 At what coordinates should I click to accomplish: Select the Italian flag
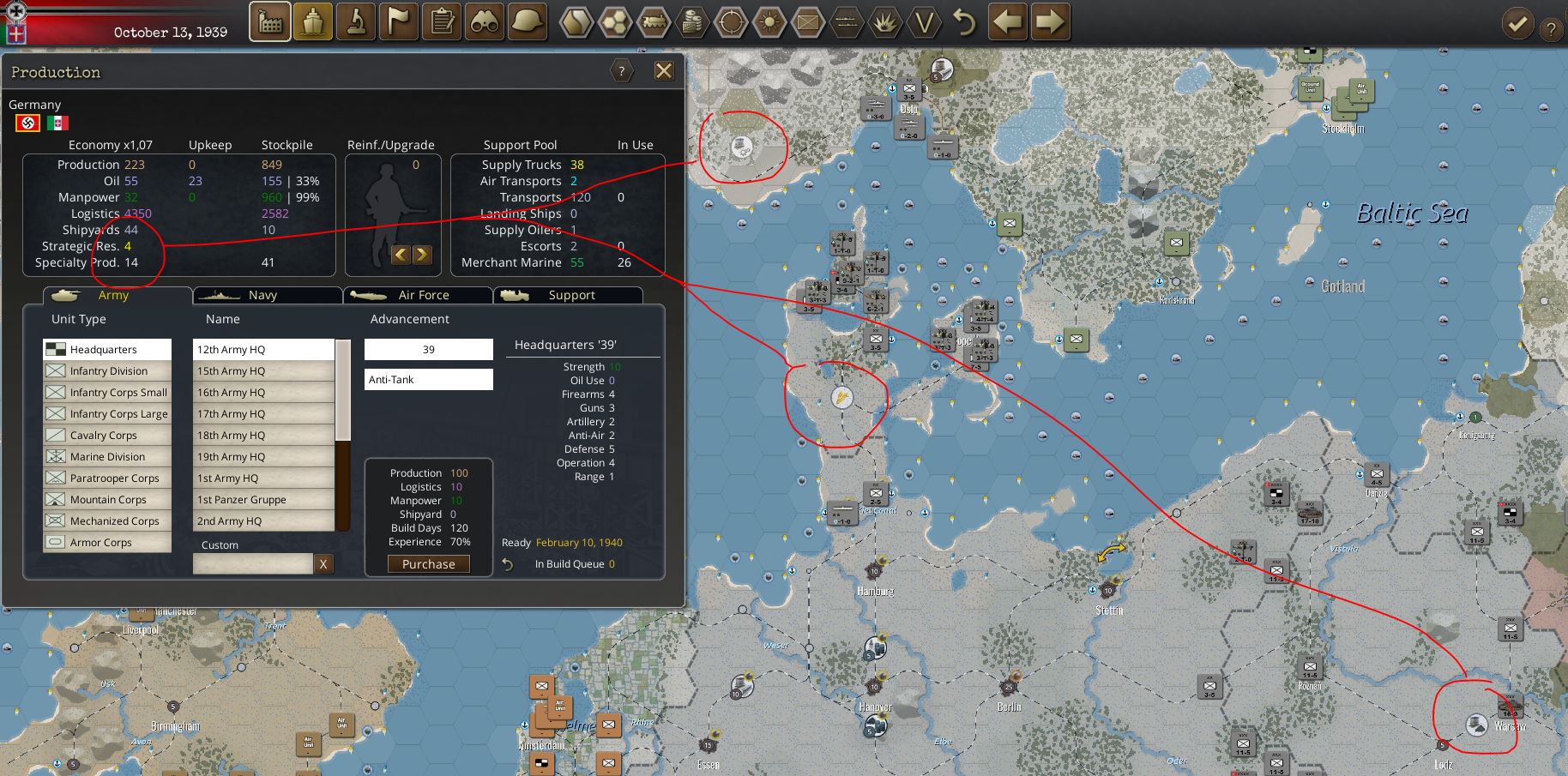57,123
